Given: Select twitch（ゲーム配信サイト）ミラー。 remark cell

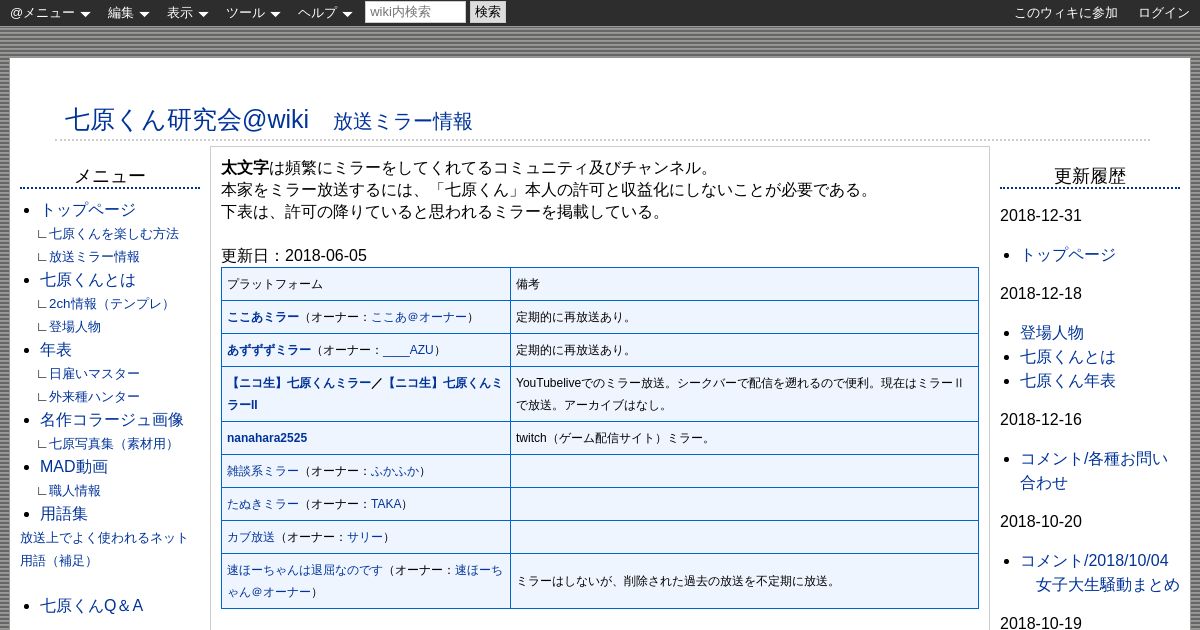Looking at the screenshot, I should pos(744,438).
